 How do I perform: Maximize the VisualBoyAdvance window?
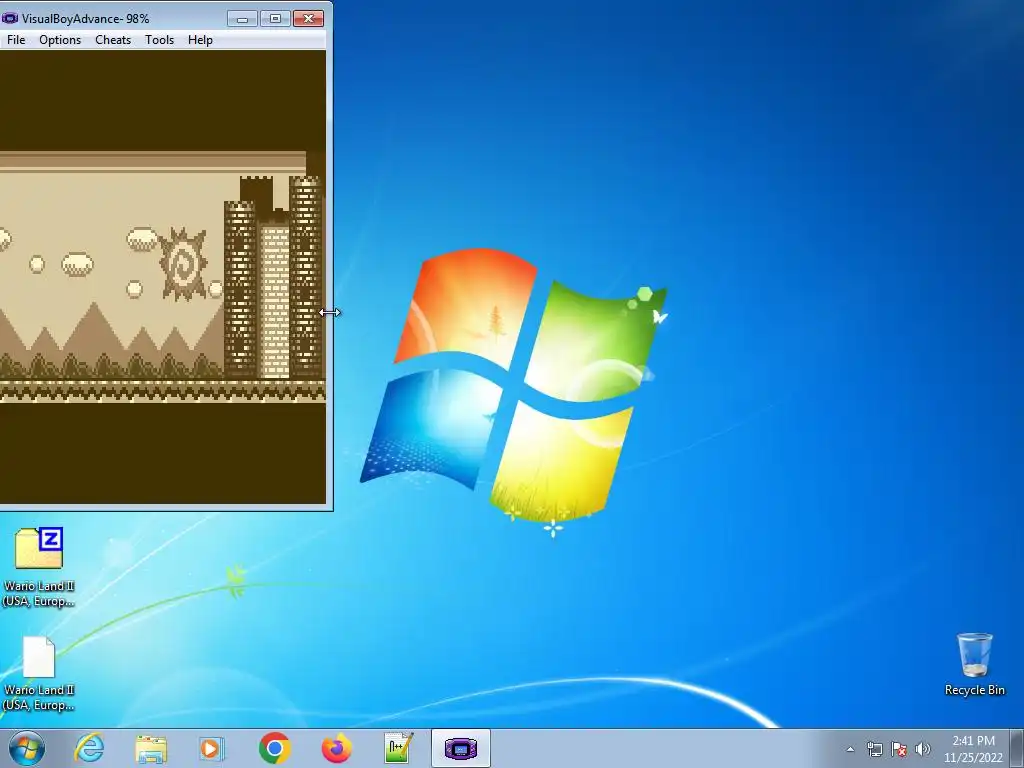point(275,18)
